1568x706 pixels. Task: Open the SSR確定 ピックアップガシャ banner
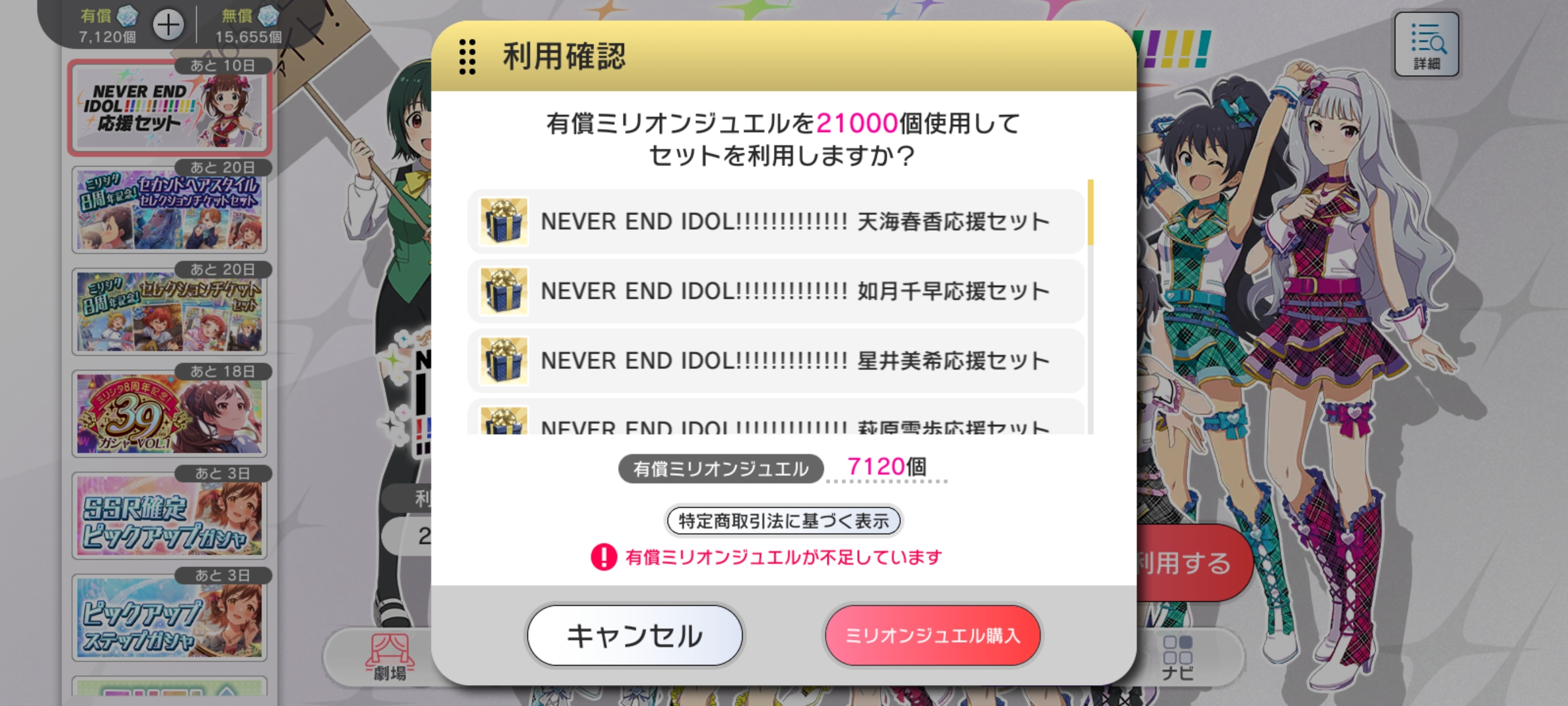point(170,515)
